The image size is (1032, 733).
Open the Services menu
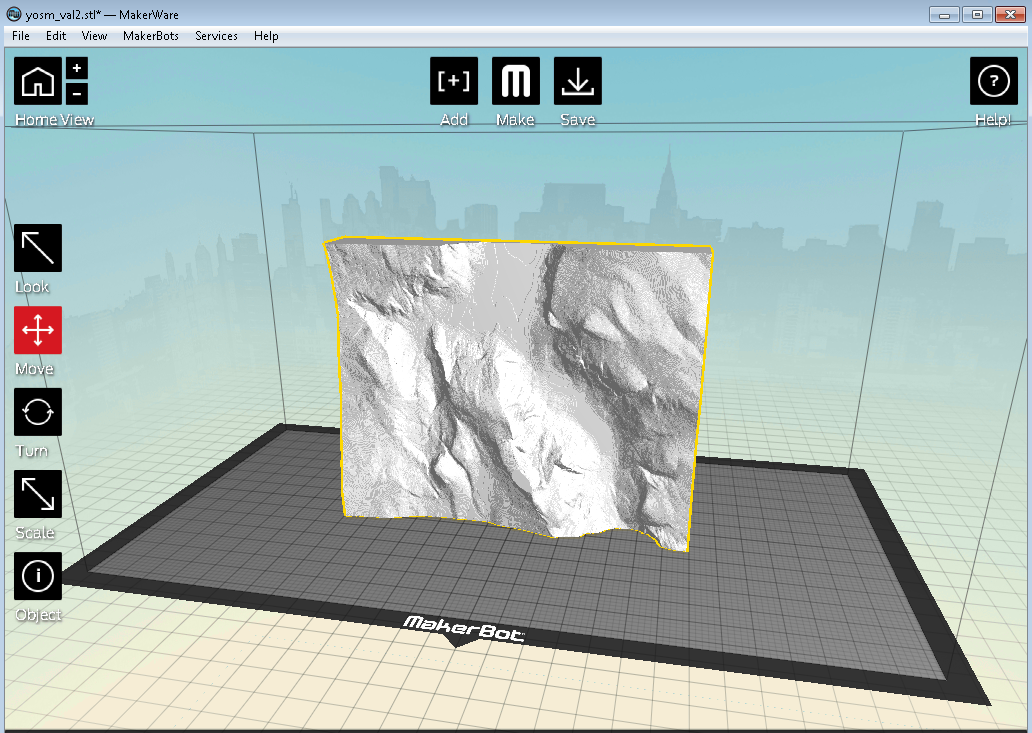pos(216,35)
